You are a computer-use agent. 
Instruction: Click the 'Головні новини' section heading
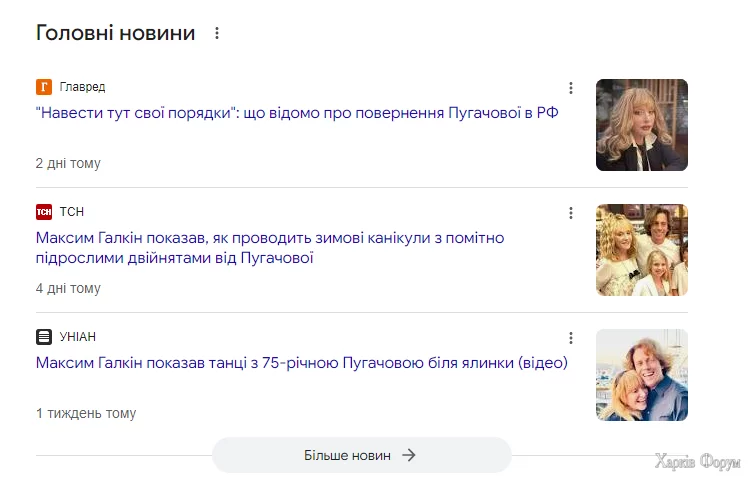click(x=116, y=33)
